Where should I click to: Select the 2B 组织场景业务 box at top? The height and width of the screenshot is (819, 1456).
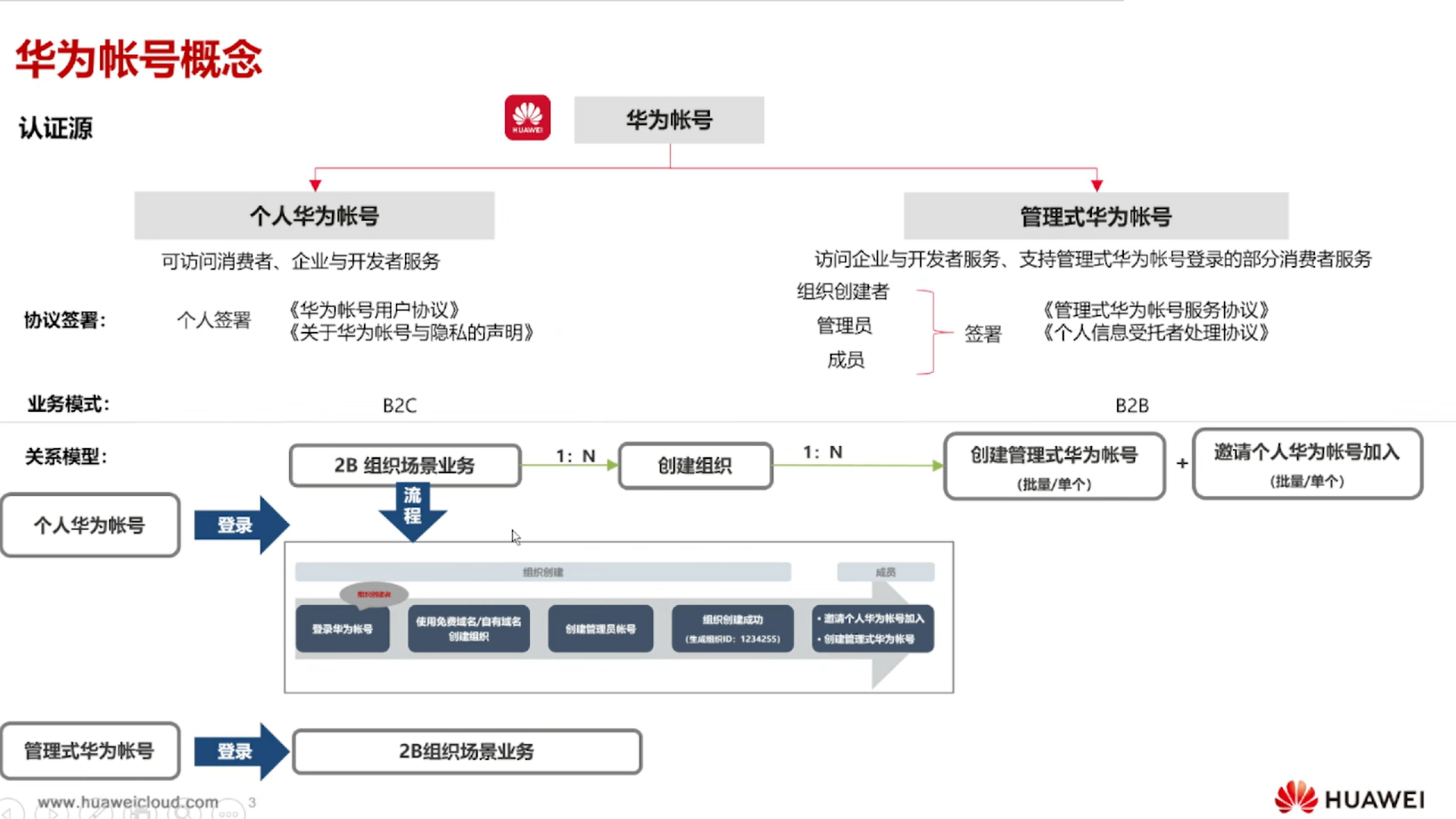pos(405,465)
